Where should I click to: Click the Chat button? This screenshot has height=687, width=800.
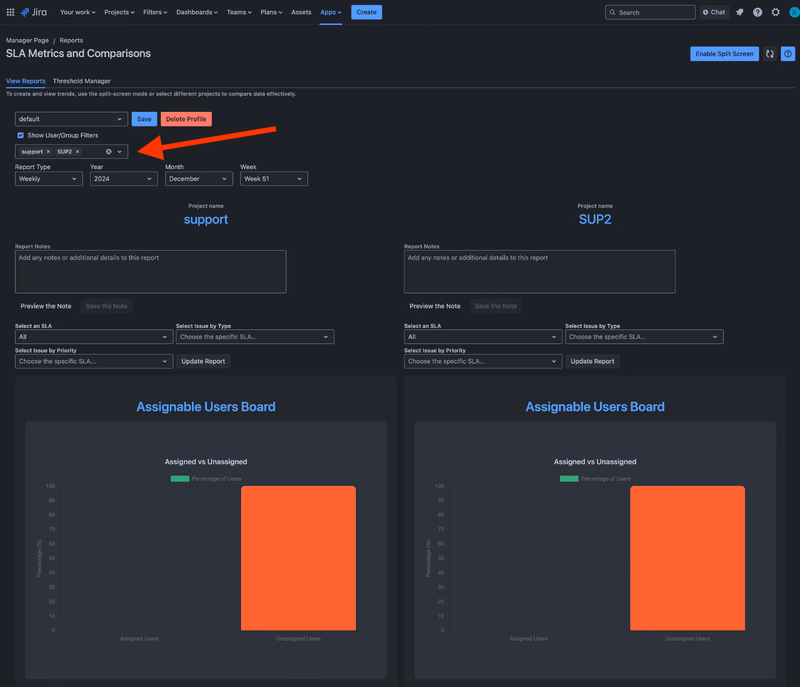pyautogui.click(x=714, y=12)
